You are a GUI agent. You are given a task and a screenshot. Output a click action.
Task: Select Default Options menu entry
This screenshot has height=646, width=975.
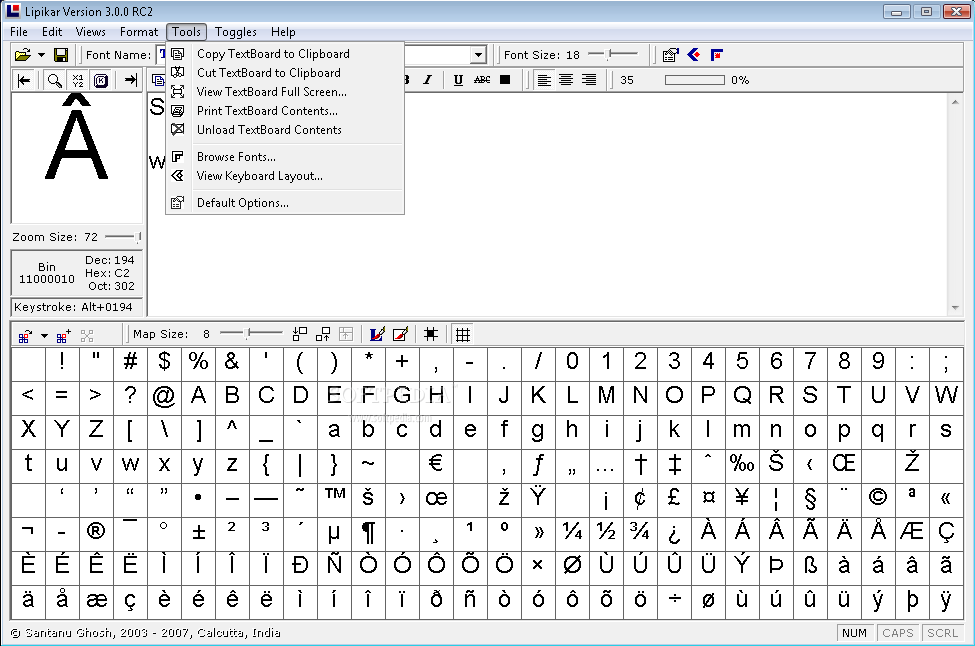click(x=285, y=203)
